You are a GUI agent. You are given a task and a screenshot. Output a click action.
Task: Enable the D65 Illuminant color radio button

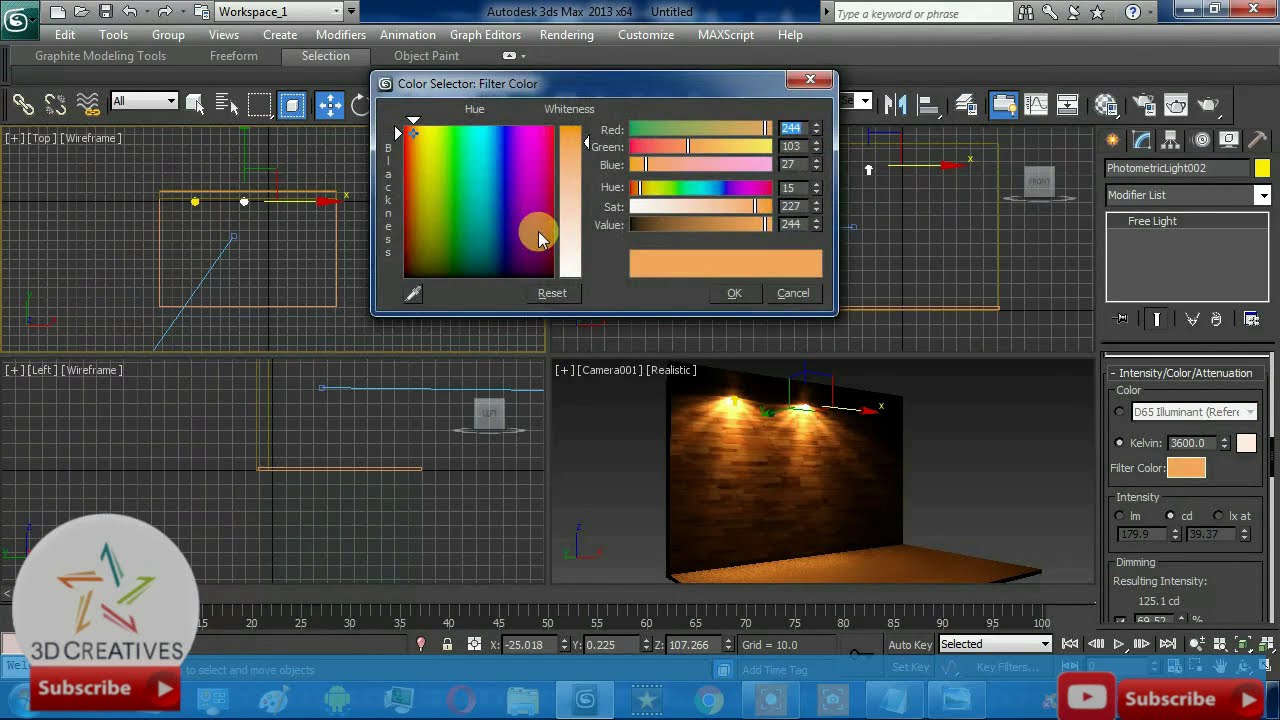pyautogui.click(x=1120, y=412)
